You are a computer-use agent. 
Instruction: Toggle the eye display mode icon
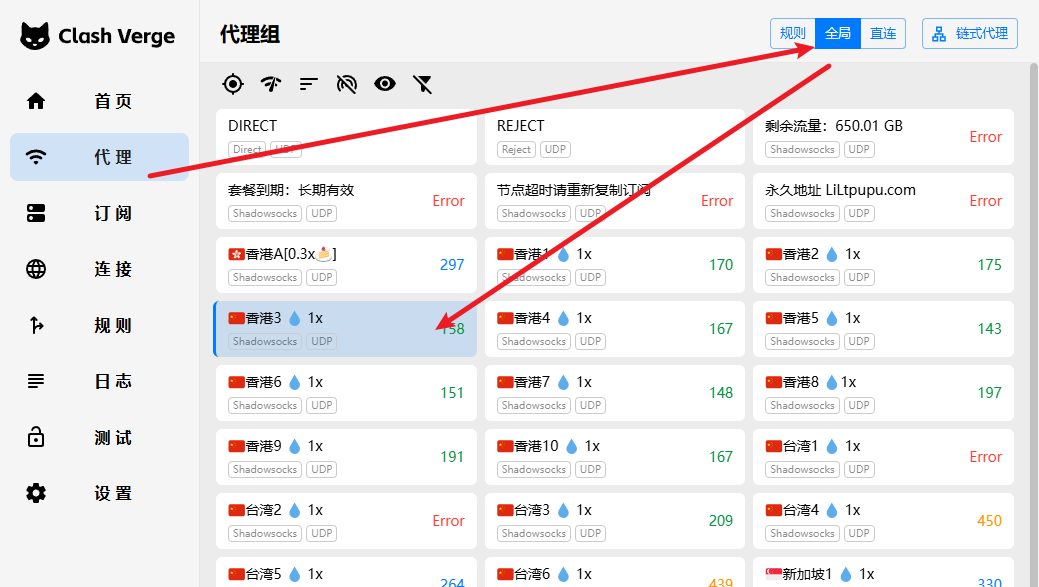[x=385, y=84]
